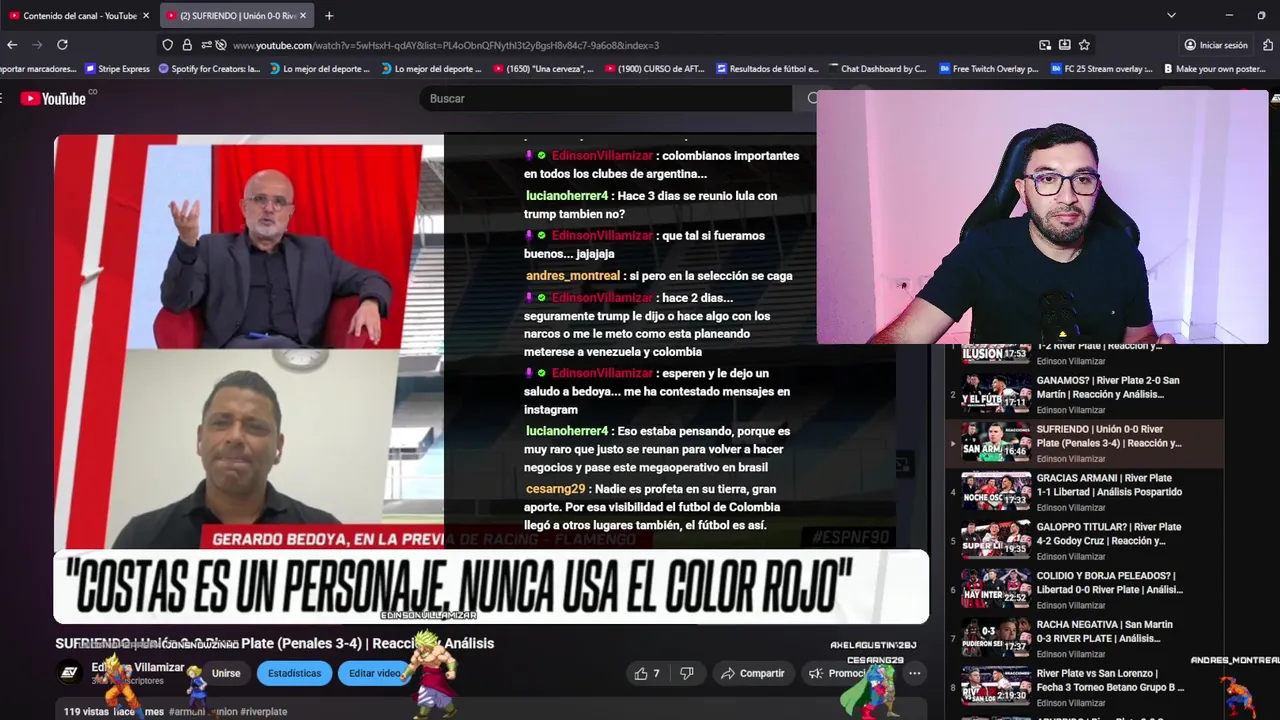1280x720 pixels.
Task: Open a new browser tab
Action: point(329,16)
